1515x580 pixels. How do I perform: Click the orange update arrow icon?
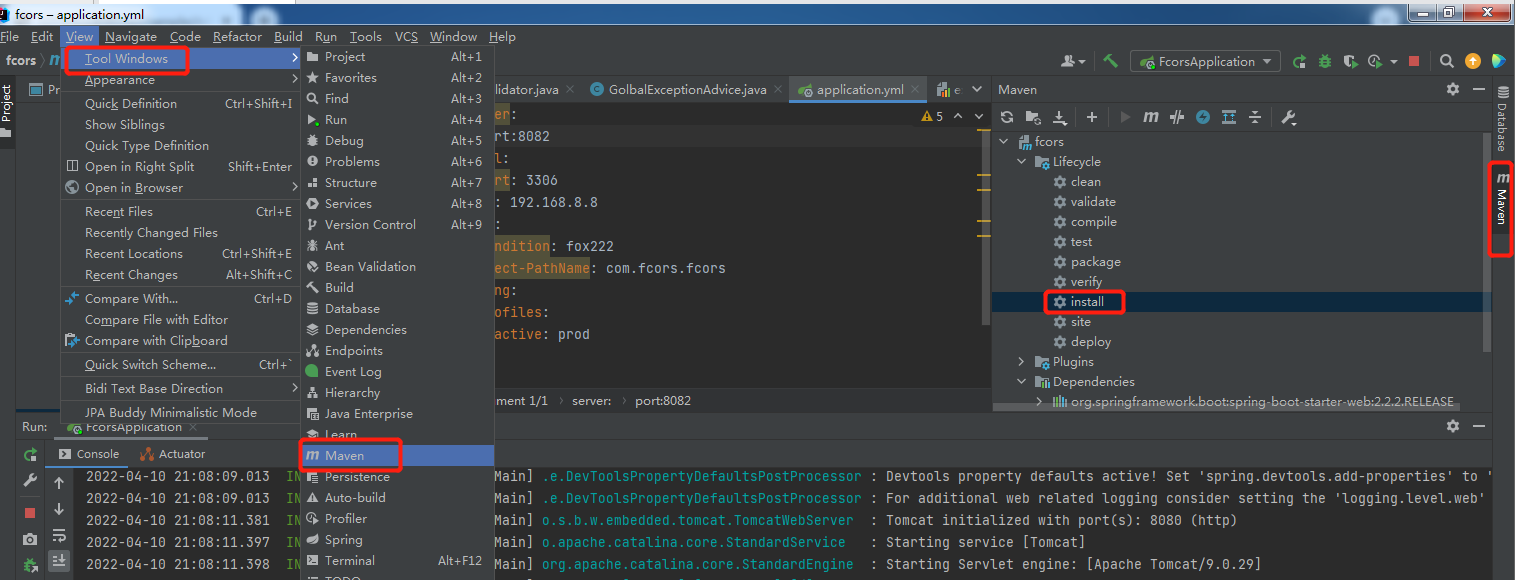coord(1472,61)
